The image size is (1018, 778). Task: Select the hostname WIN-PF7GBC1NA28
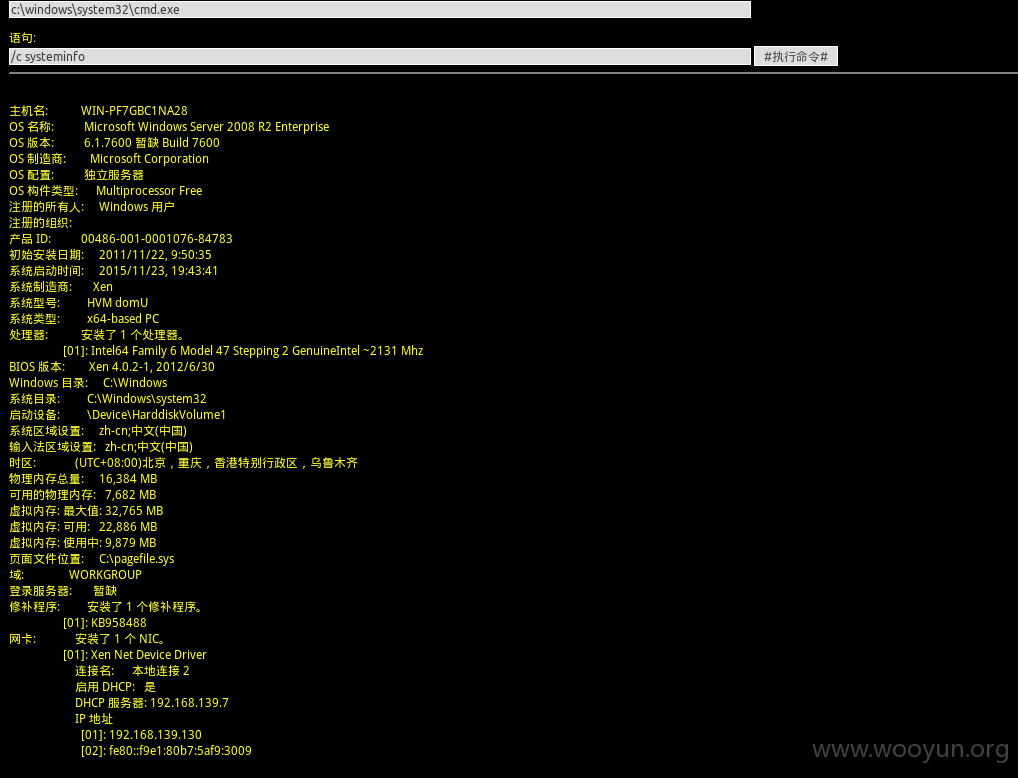(x=134, y=111)
